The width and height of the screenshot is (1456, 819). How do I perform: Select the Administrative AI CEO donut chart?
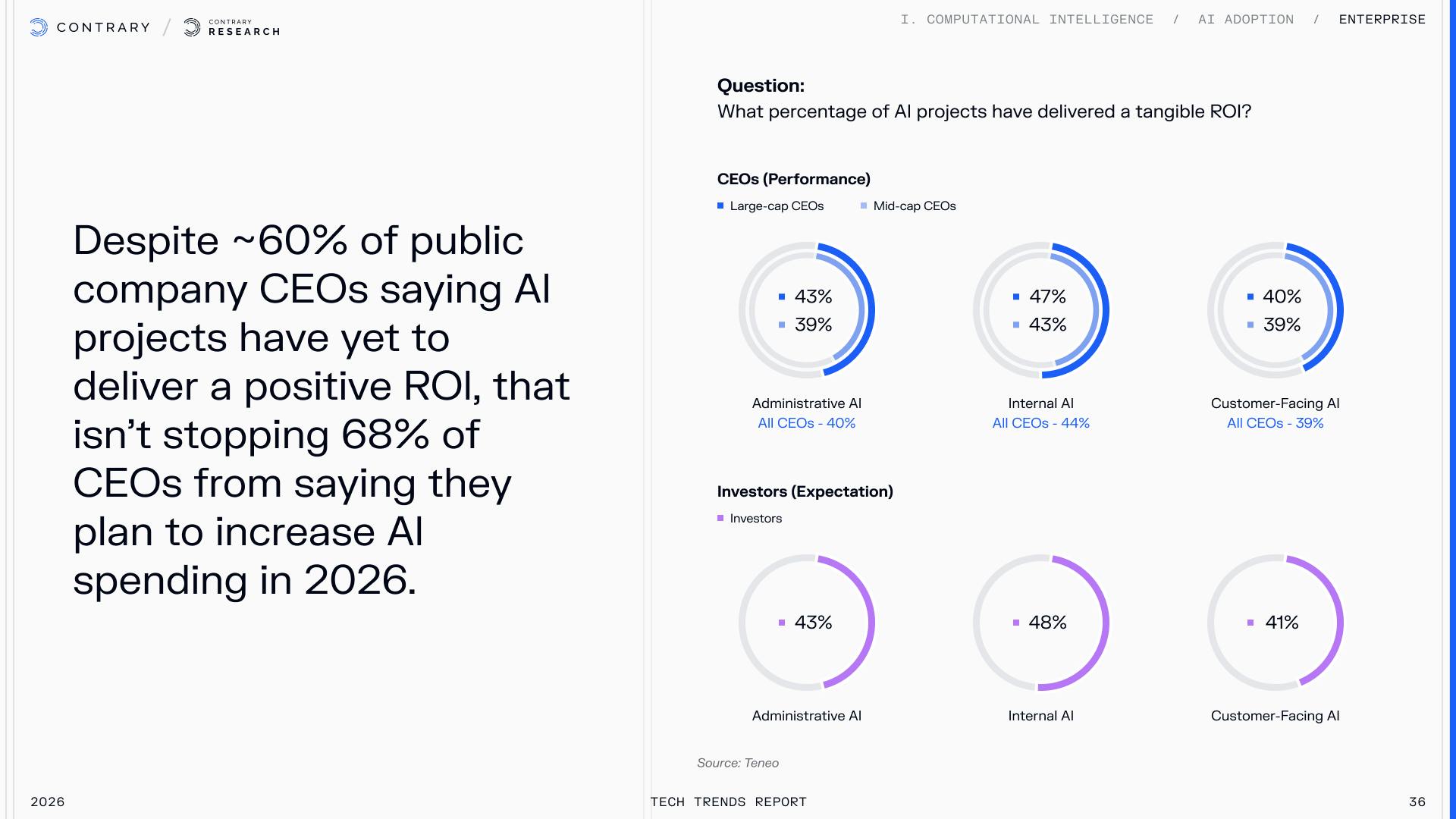pos(807,310)
